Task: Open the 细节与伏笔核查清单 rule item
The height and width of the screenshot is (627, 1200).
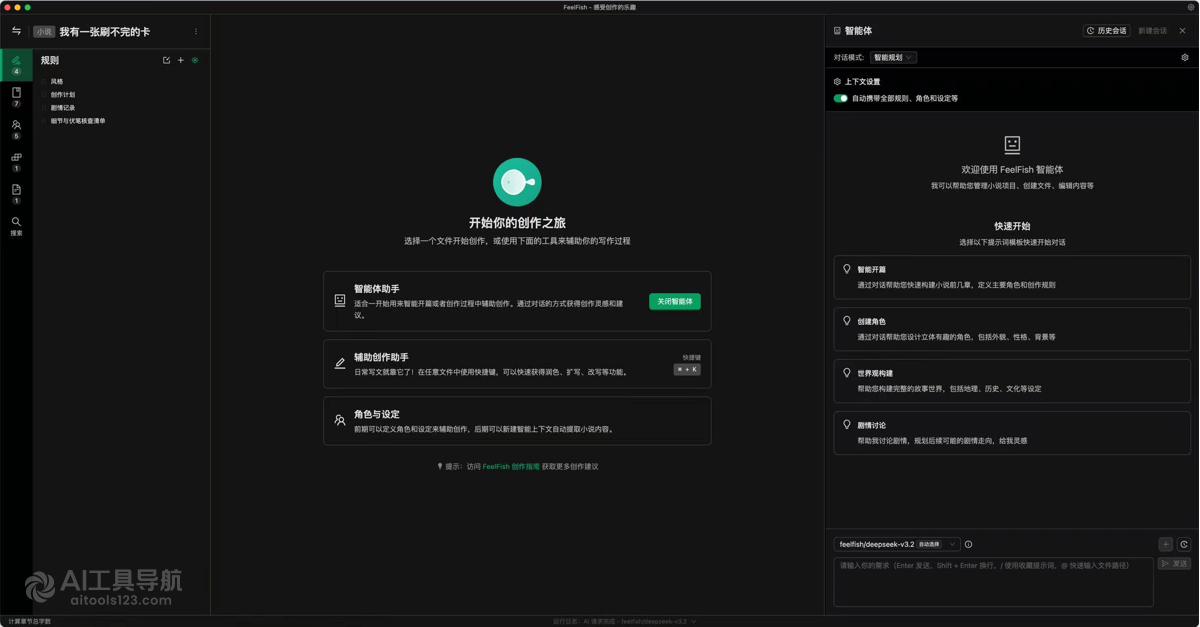Action: 78,121
